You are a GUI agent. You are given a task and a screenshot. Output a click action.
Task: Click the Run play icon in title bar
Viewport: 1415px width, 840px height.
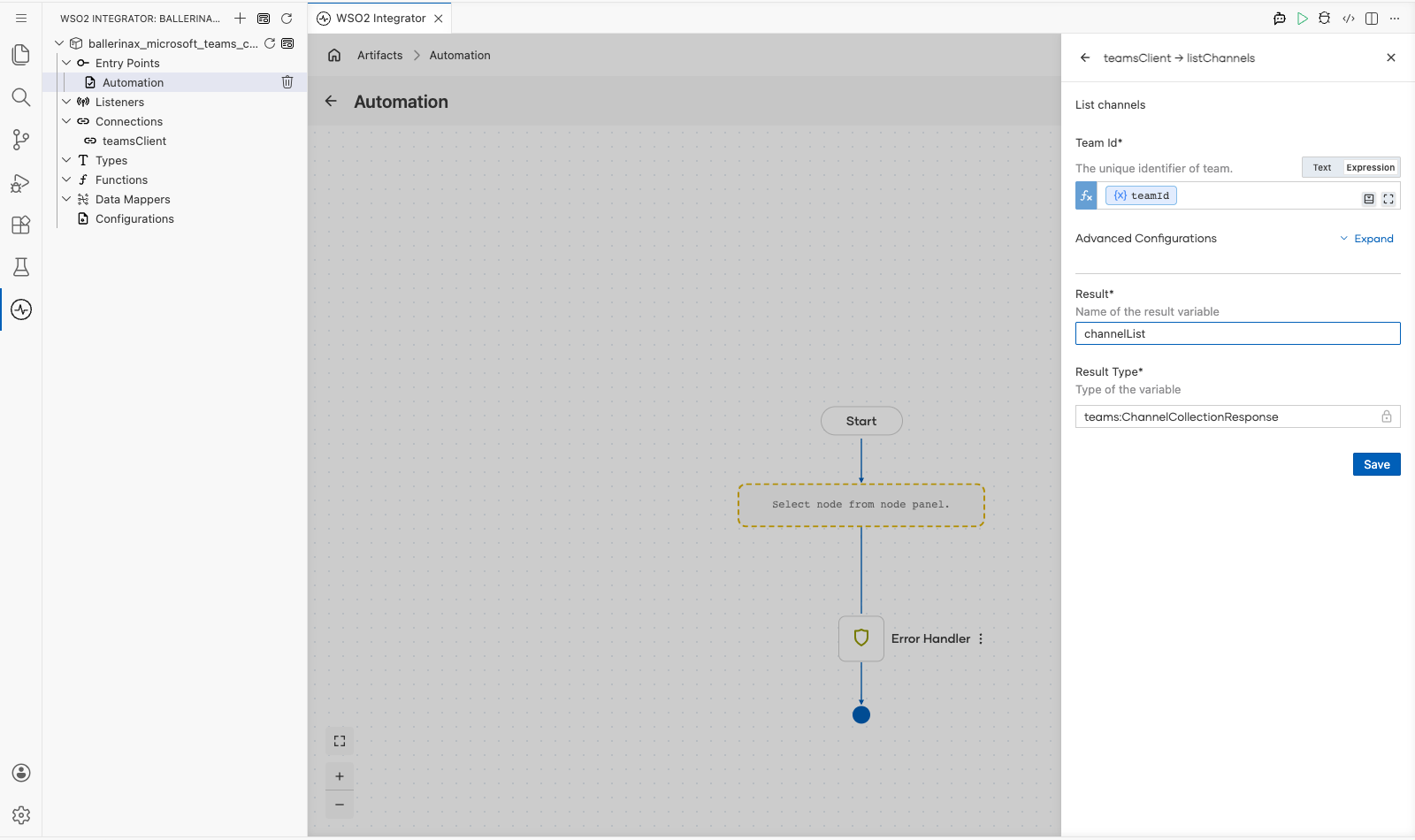[1303, 19]
